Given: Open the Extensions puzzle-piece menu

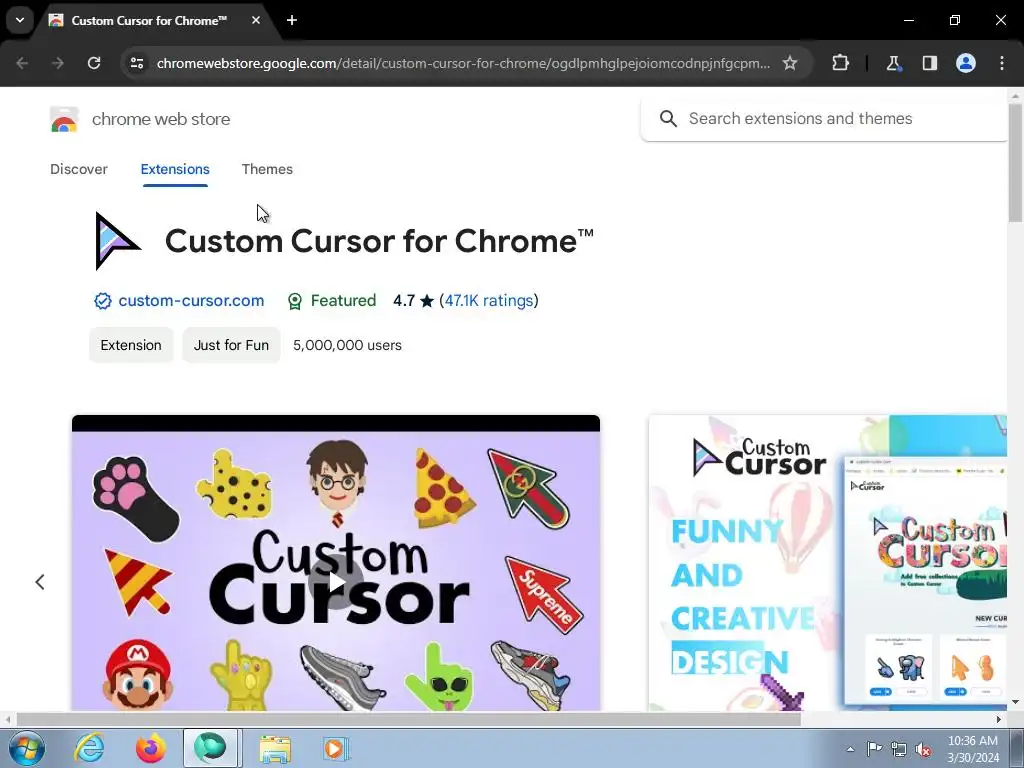Looking at the screenshot, I should [840, 63].
